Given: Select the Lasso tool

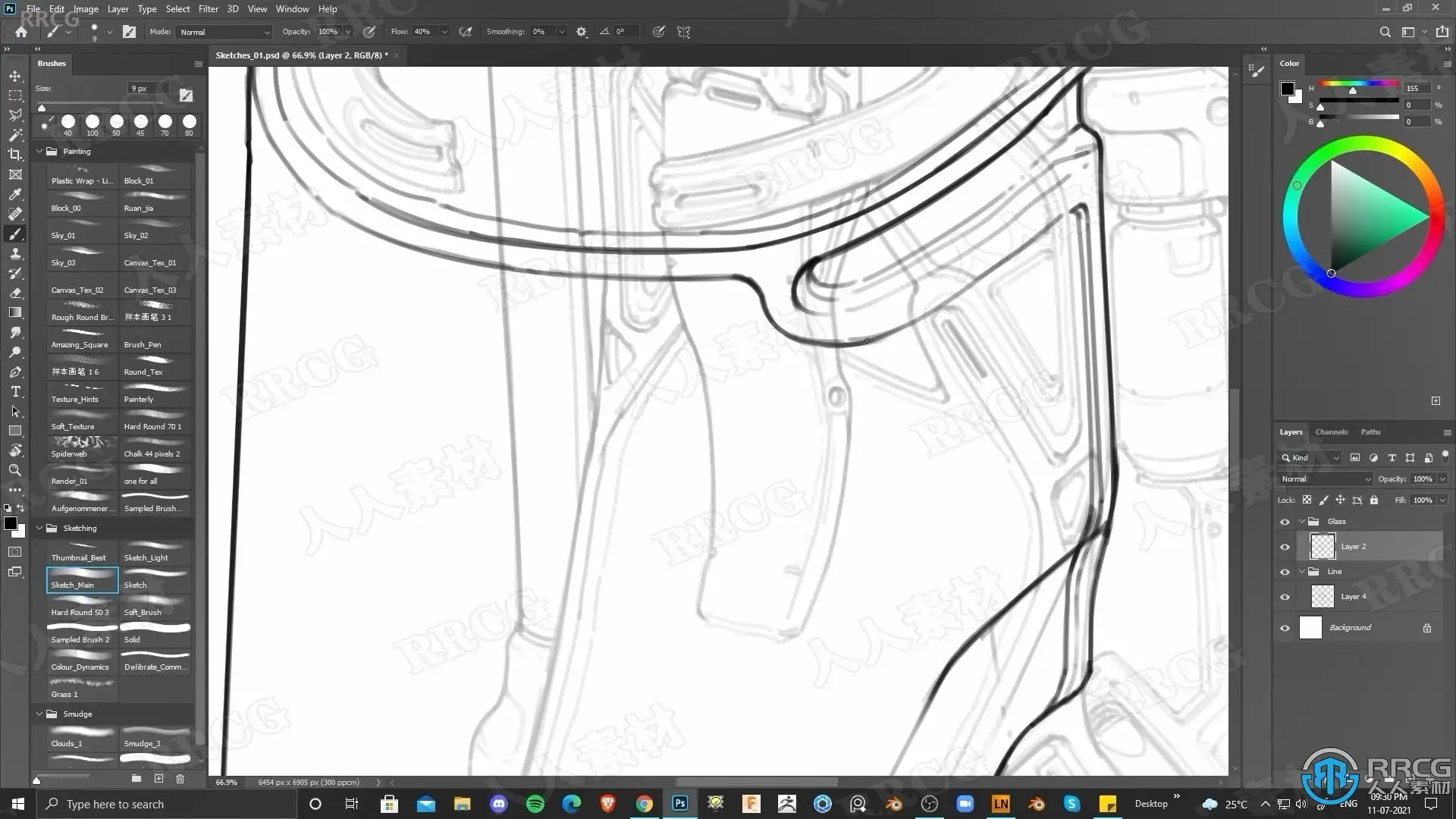Looking at the screenshot, I should pyautogui.click(x=15, y=115).
